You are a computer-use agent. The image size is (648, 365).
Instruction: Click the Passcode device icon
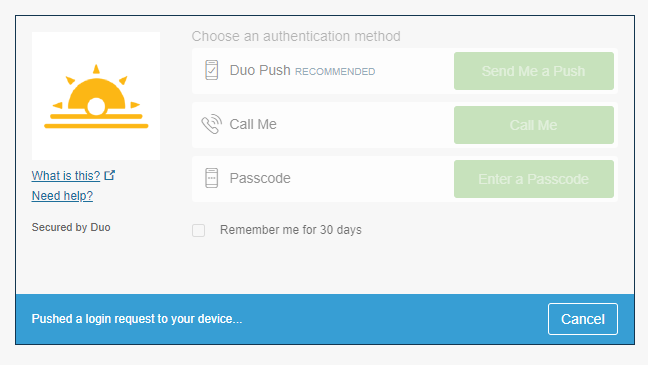[x=212, y=178]
